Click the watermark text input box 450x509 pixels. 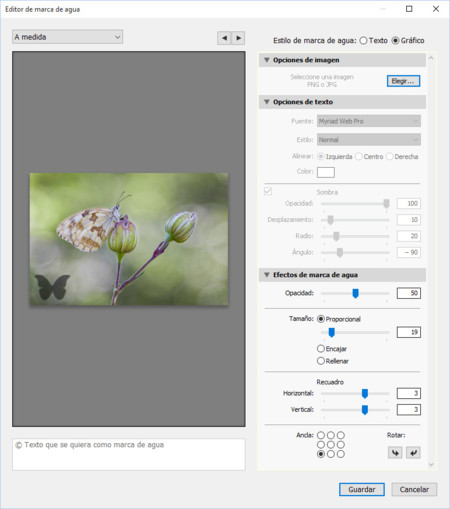click(x=129, y=454)
